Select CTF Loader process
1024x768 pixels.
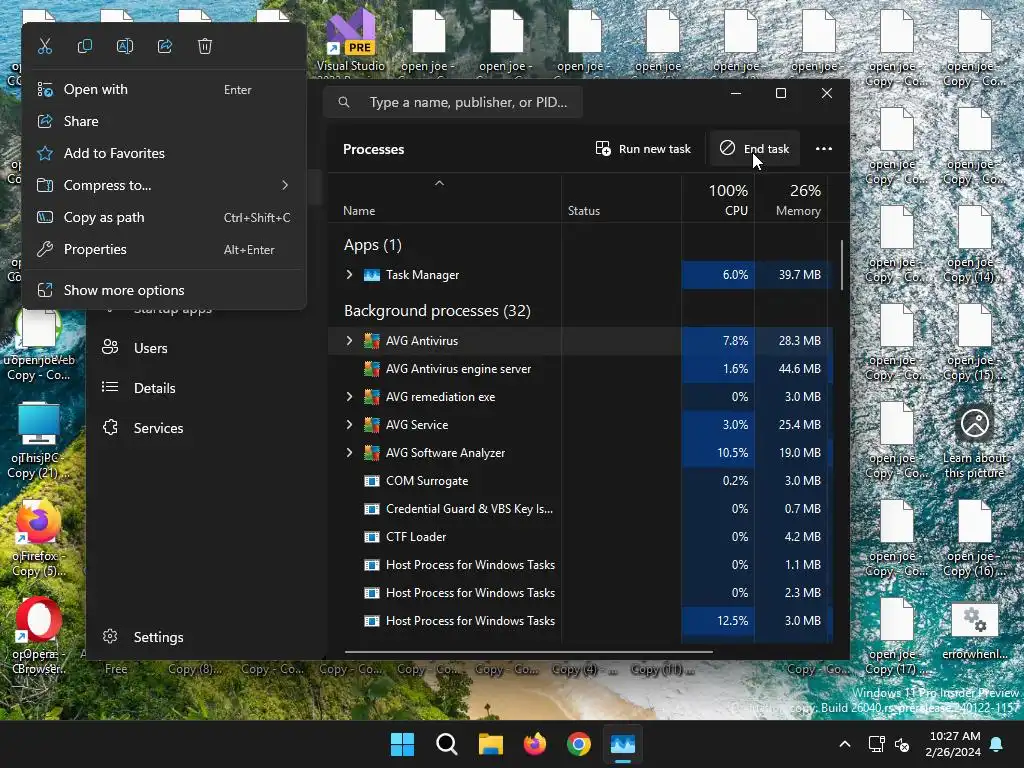(580, 537)
